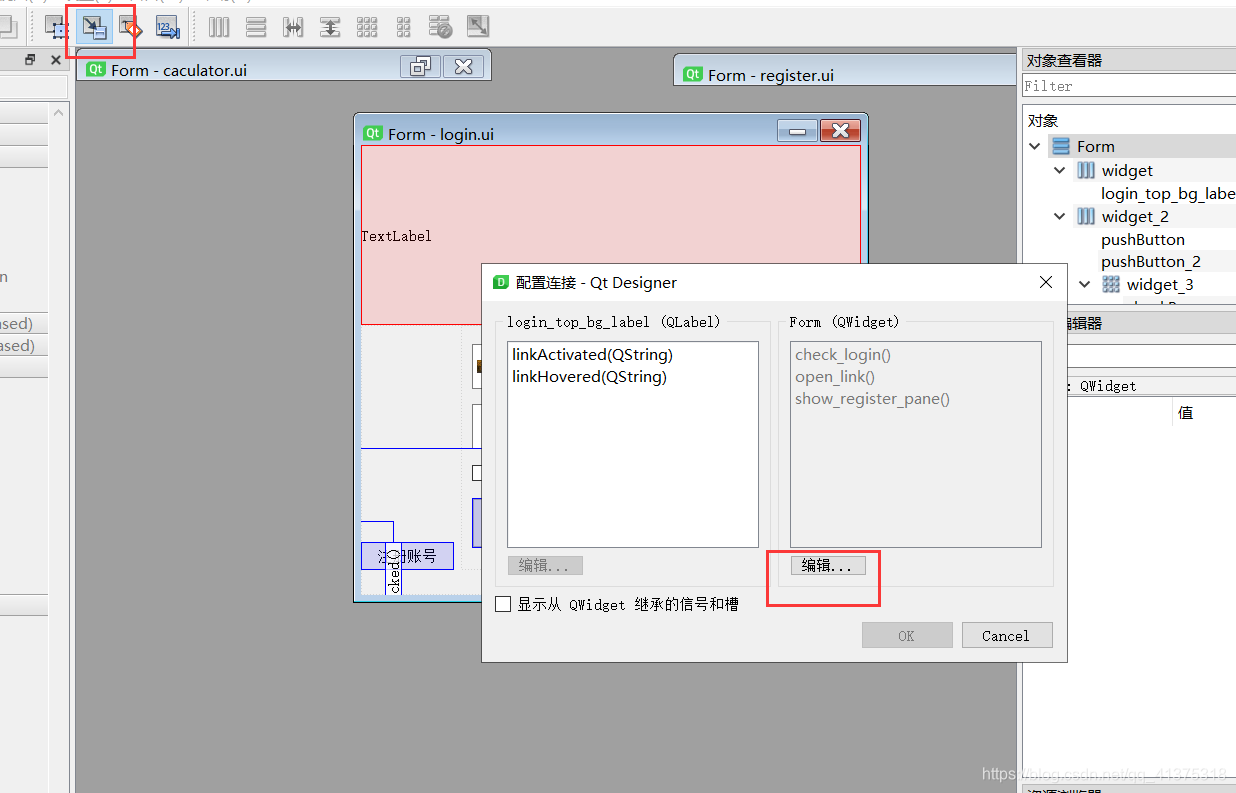1236x793 pixels.
Task: Collapse the widget node in object tree
Action: pos(1060,170)
